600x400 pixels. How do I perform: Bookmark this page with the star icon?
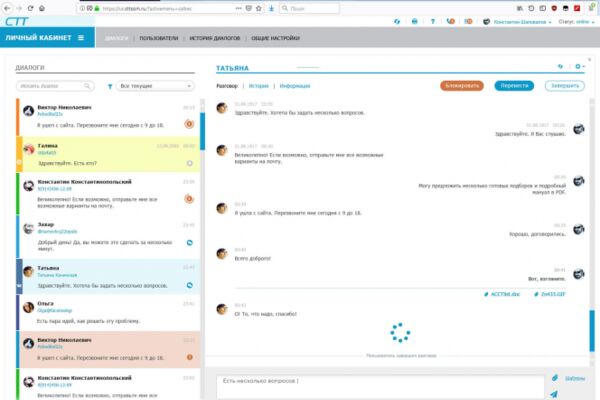(x=259, y=8)
